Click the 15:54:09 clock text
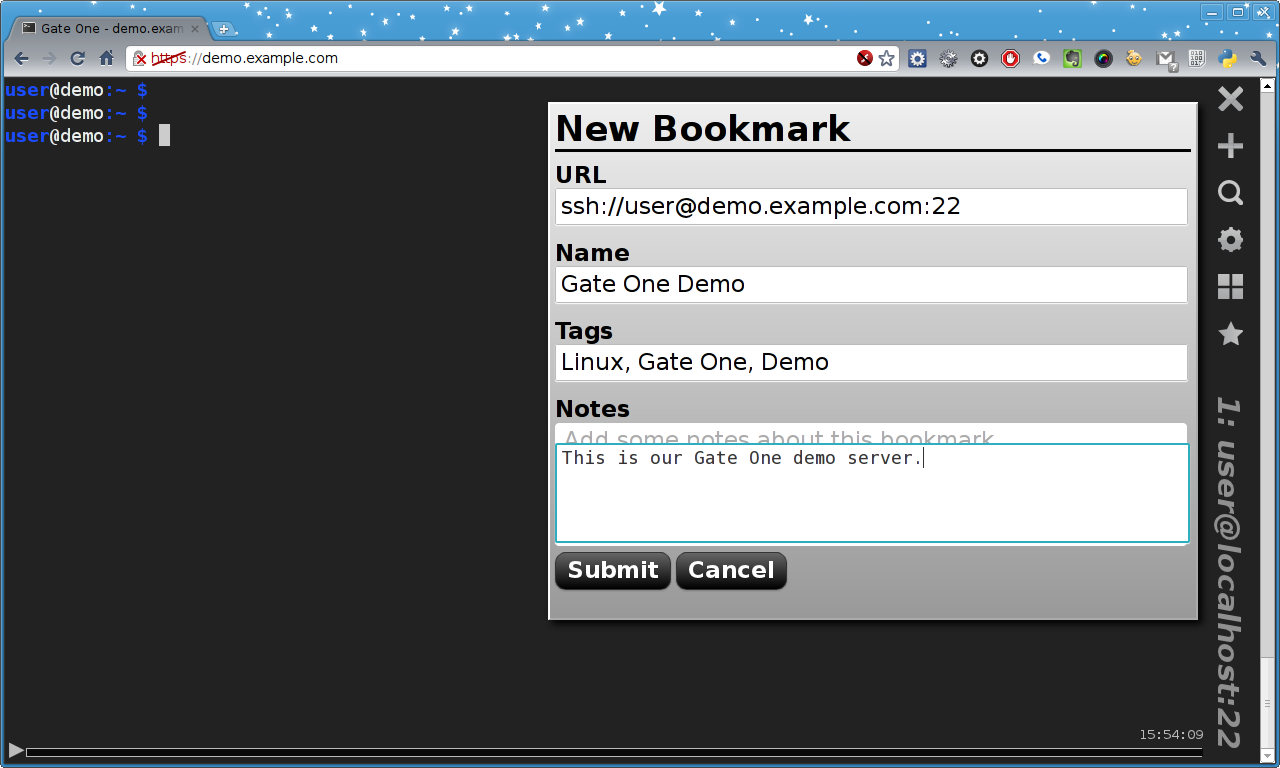Image resolution: width=1280 pixels, height=768 pixels. [1171, 734]
